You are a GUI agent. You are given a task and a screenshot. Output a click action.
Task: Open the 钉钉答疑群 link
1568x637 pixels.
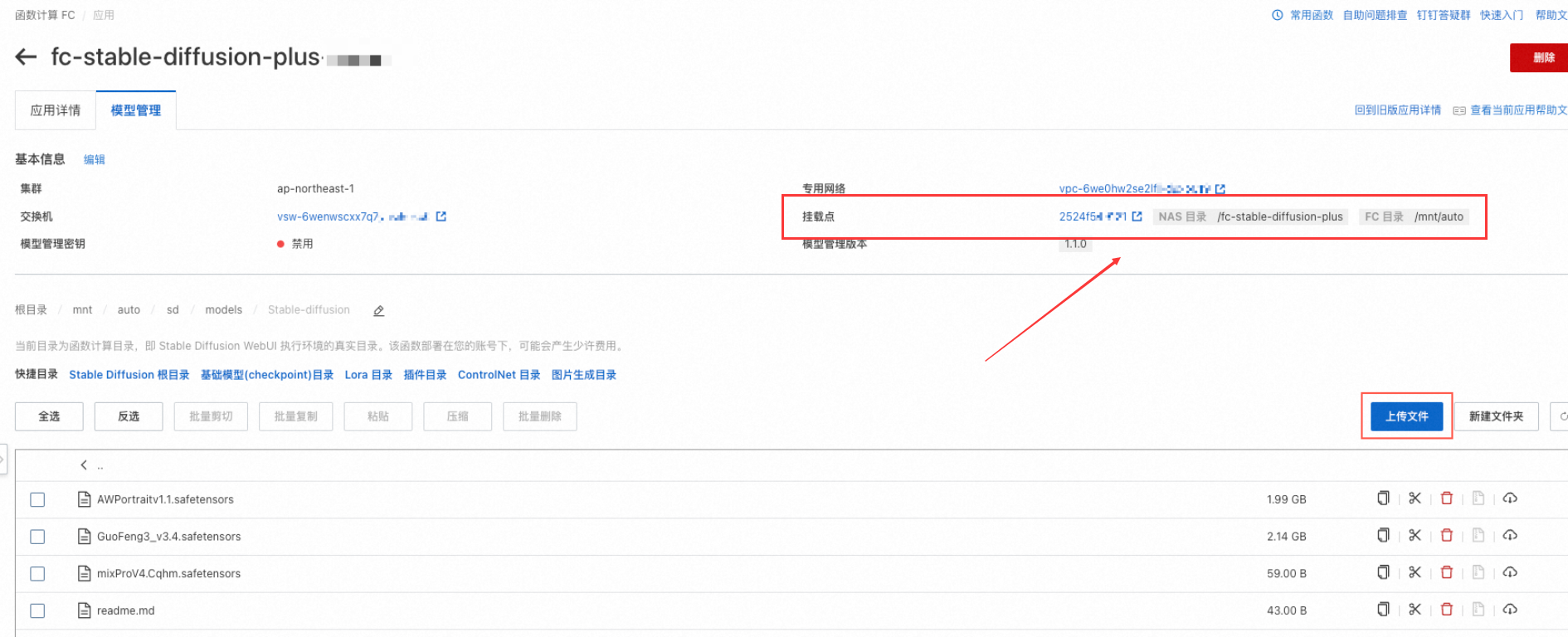1444,15
